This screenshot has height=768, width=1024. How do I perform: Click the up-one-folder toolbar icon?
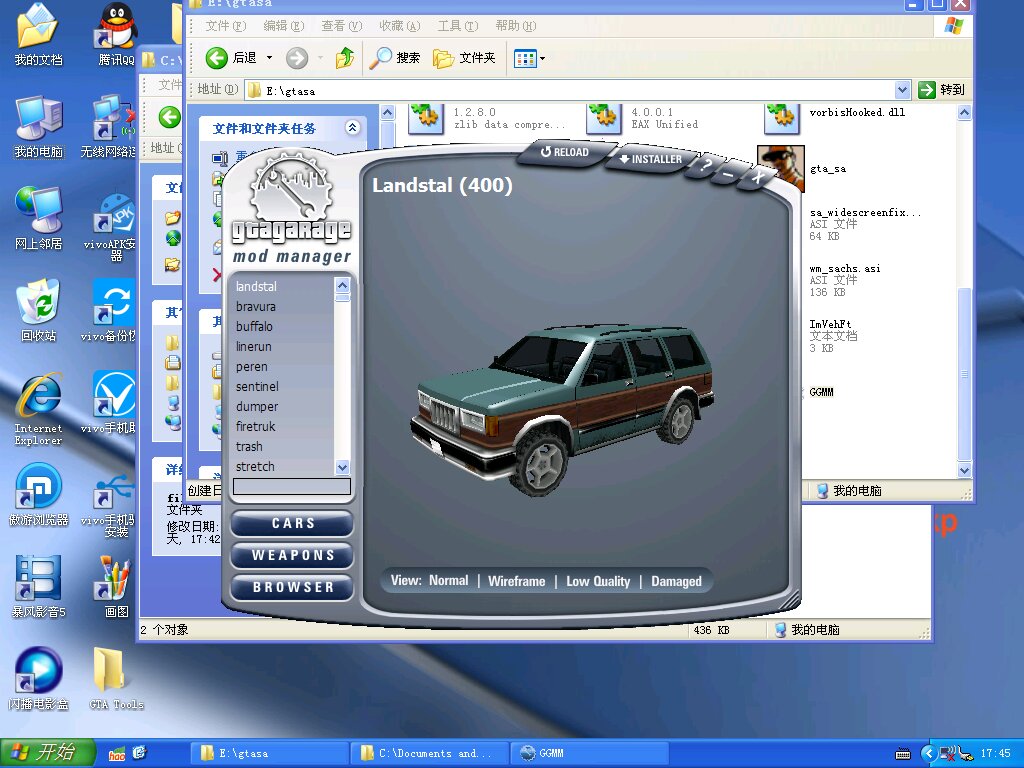[x=345, y=58]
